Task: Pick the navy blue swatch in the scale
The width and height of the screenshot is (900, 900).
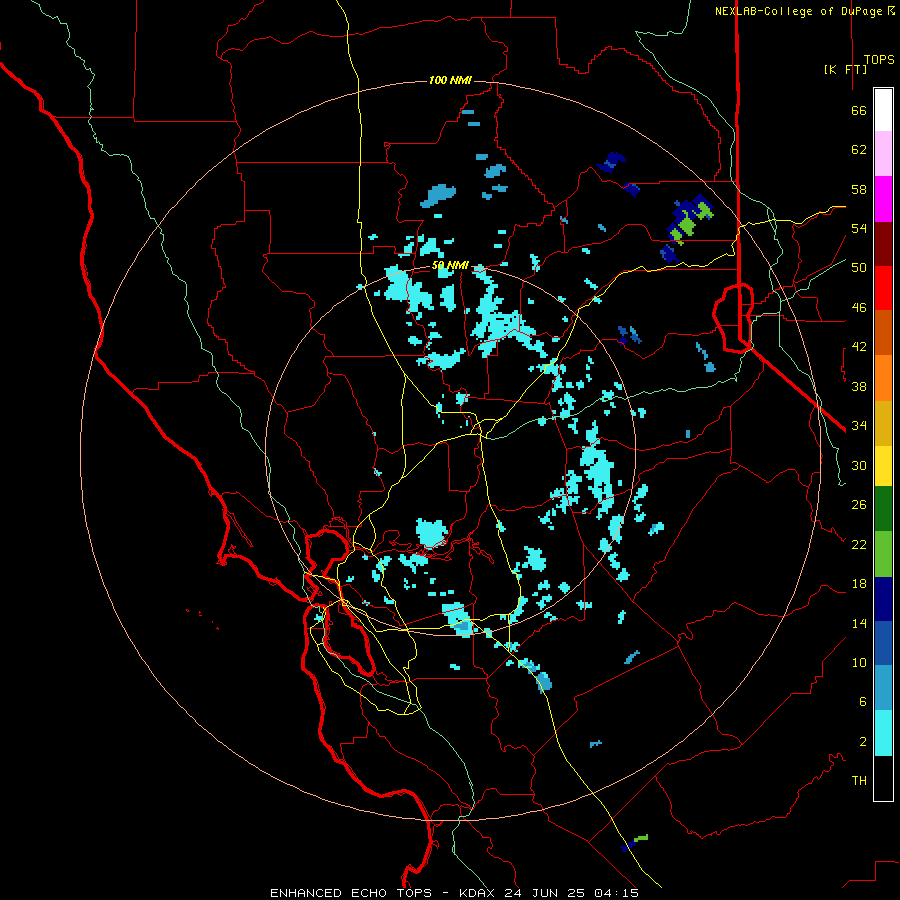Action: [x=883, y=599]
